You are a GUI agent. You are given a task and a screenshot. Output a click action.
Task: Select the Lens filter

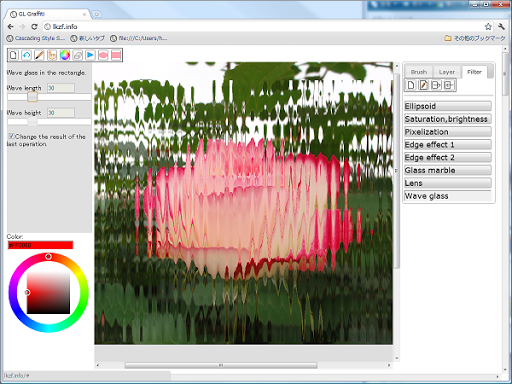pyautogui.click(x=448, y=183)
